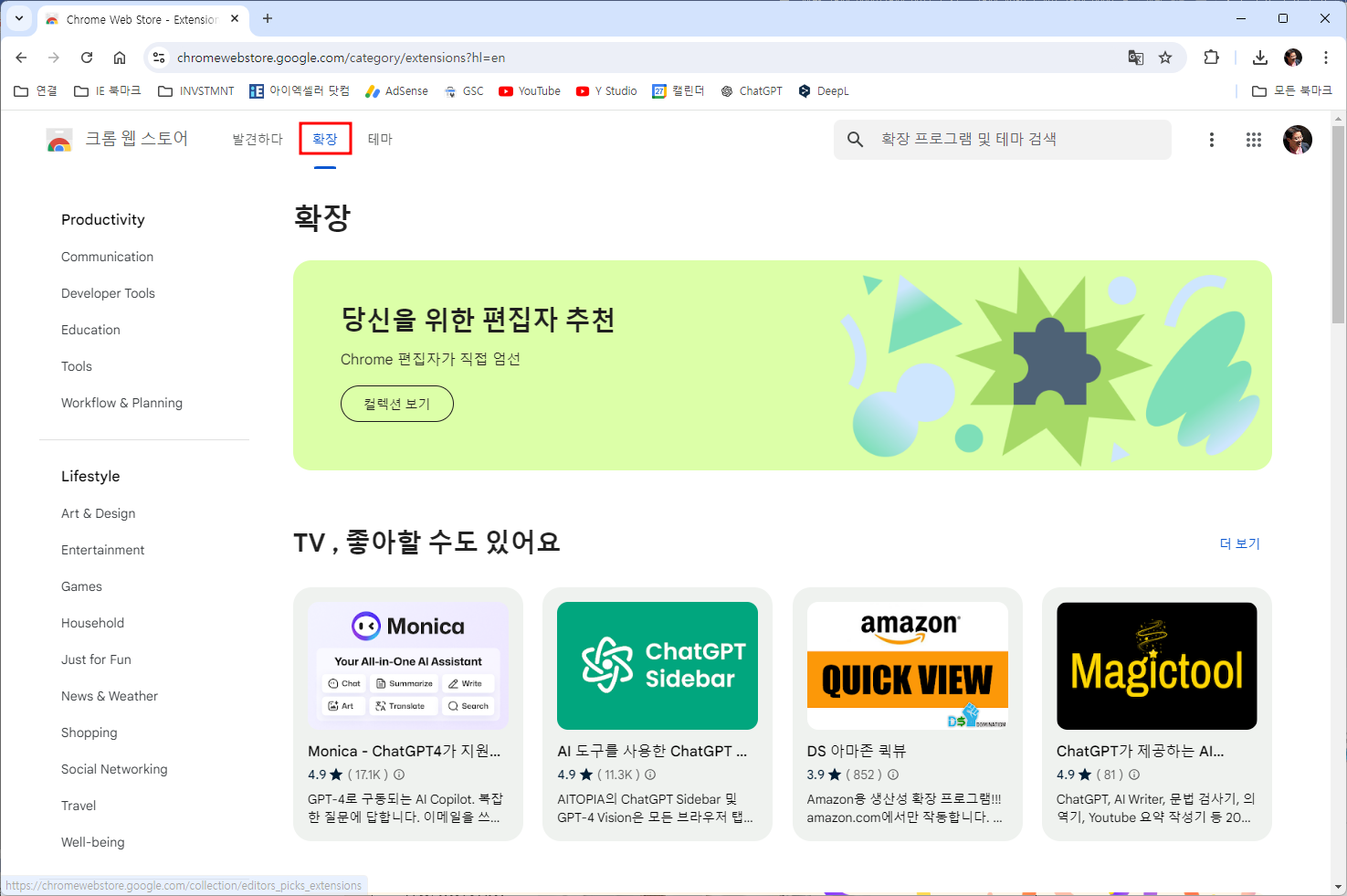
Task: Bookmark this page with the star icon
Action: click(x=1165, y=58)
